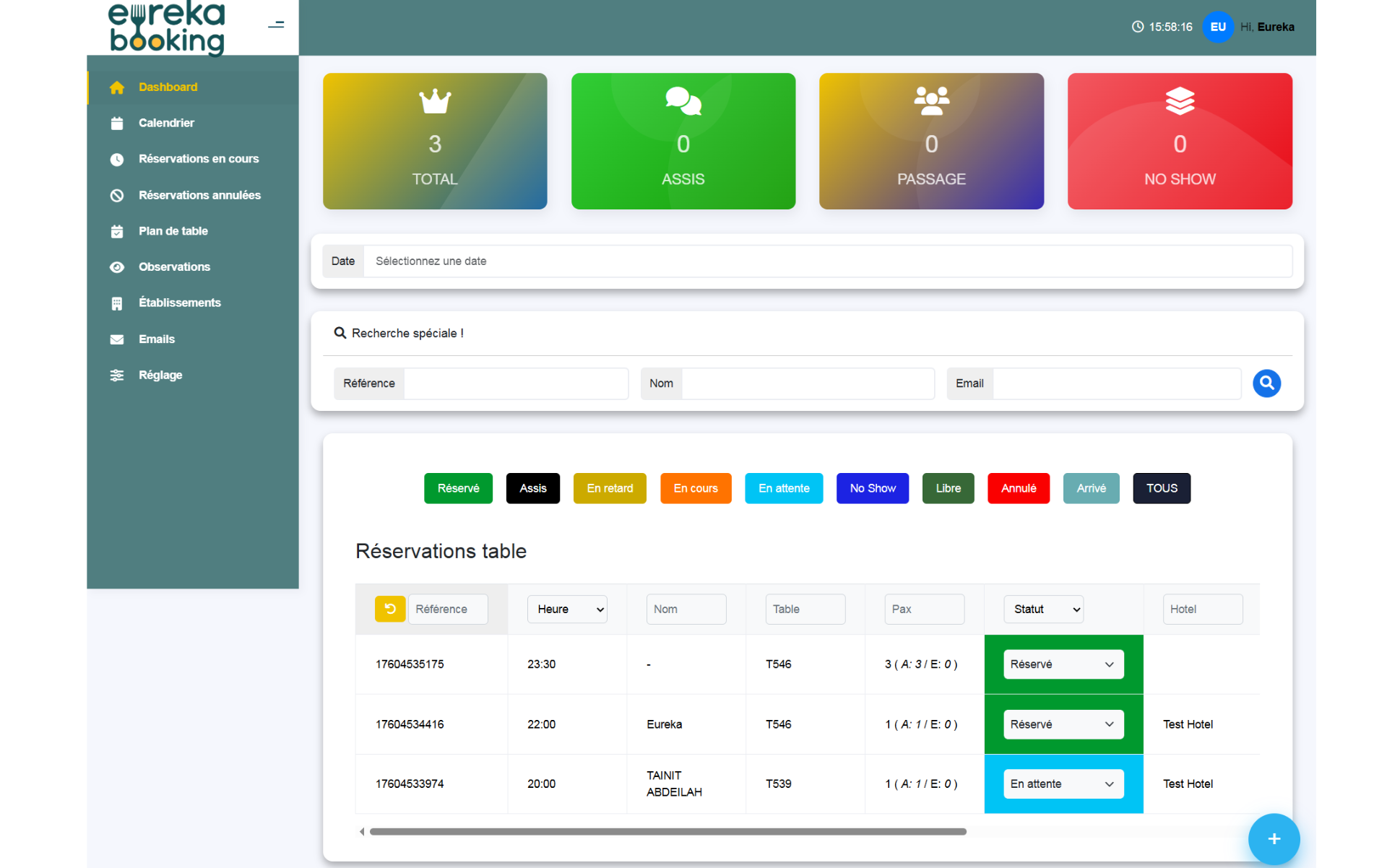Screen dimensions: 1387x868
Task: Click the group icon on PASSAGE card
Action: [x=931, y=101]
